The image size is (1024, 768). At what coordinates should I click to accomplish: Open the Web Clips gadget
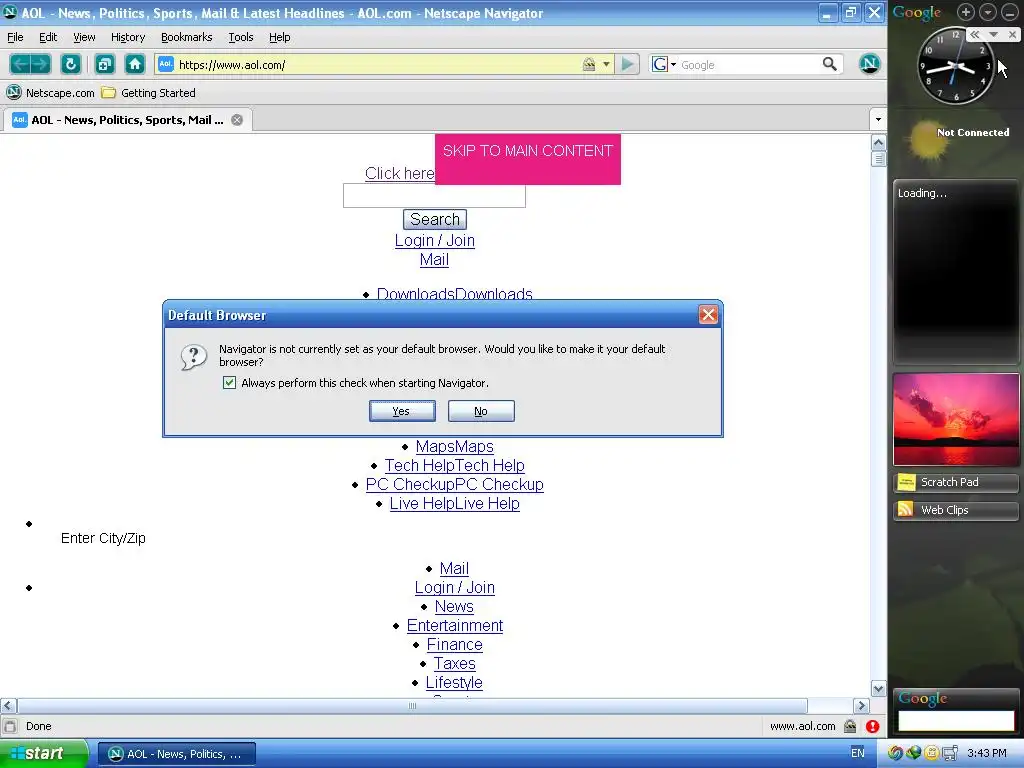[955, 510]
